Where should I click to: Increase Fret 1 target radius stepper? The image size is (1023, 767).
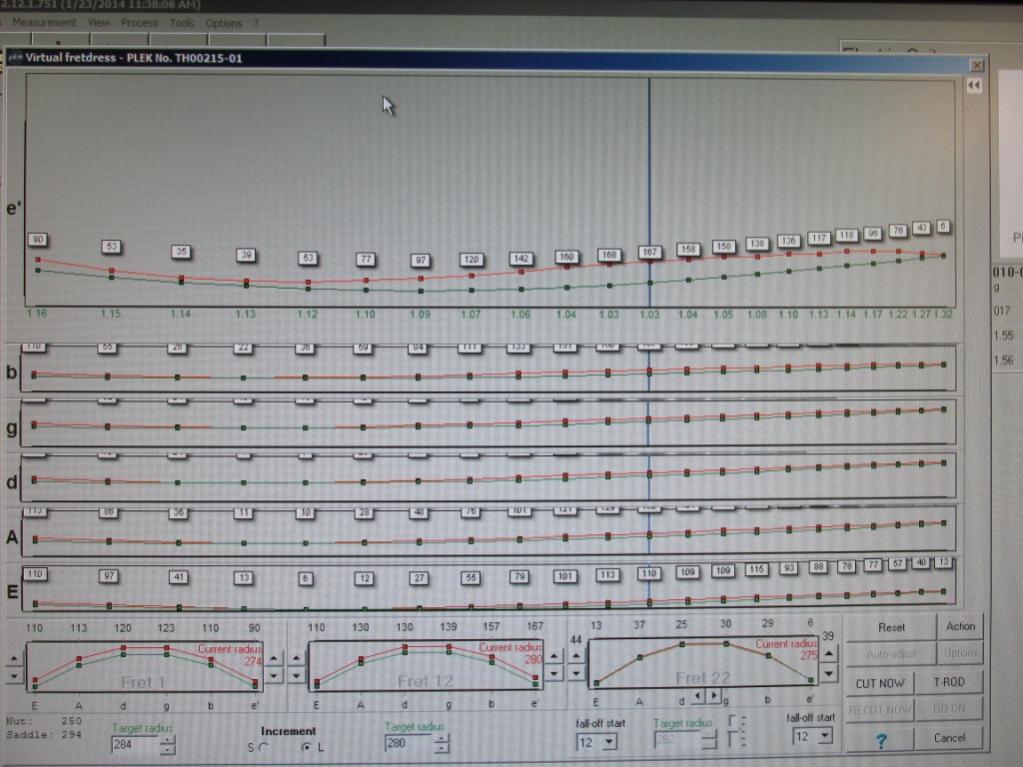[168, 740]
